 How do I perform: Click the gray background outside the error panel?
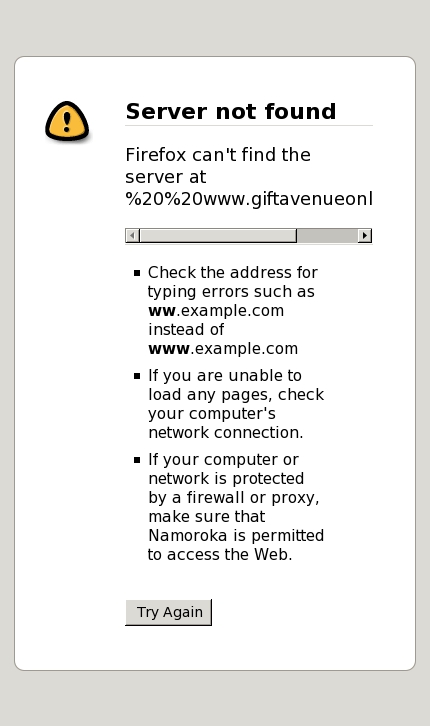tap(215, 28)
